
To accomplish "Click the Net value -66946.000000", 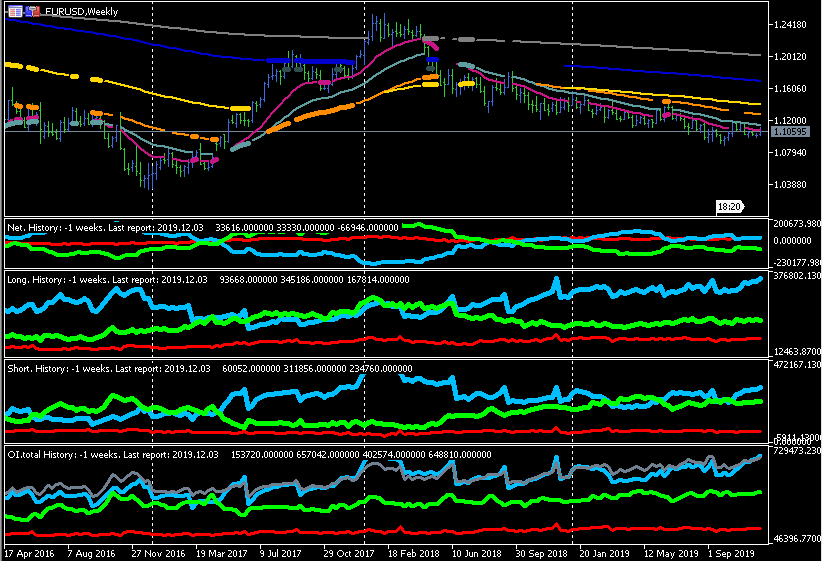I will pos(367,228).
